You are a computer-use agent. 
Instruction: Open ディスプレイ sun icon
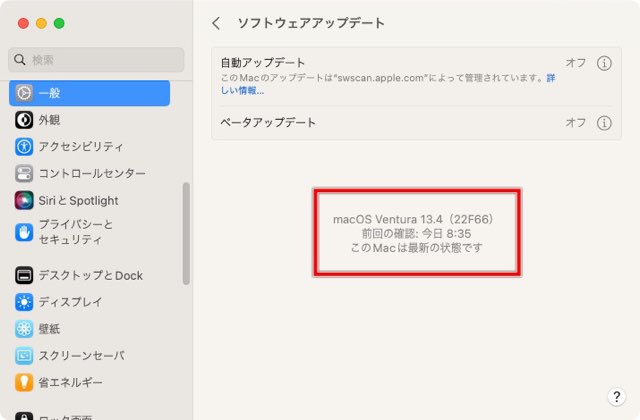pyautogui.click(x=24, y=302)
